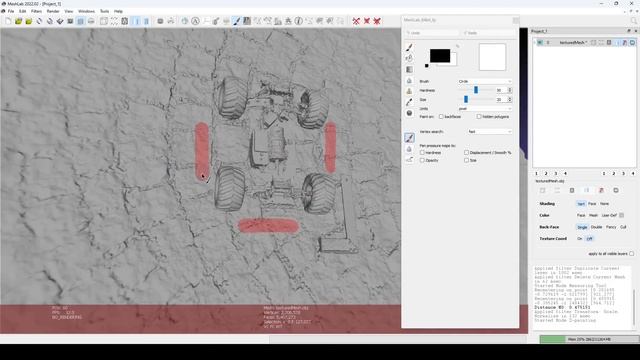Set Color mode to Mesh
Viewport: 640px width, 360px height.
[x=593, y=216]
